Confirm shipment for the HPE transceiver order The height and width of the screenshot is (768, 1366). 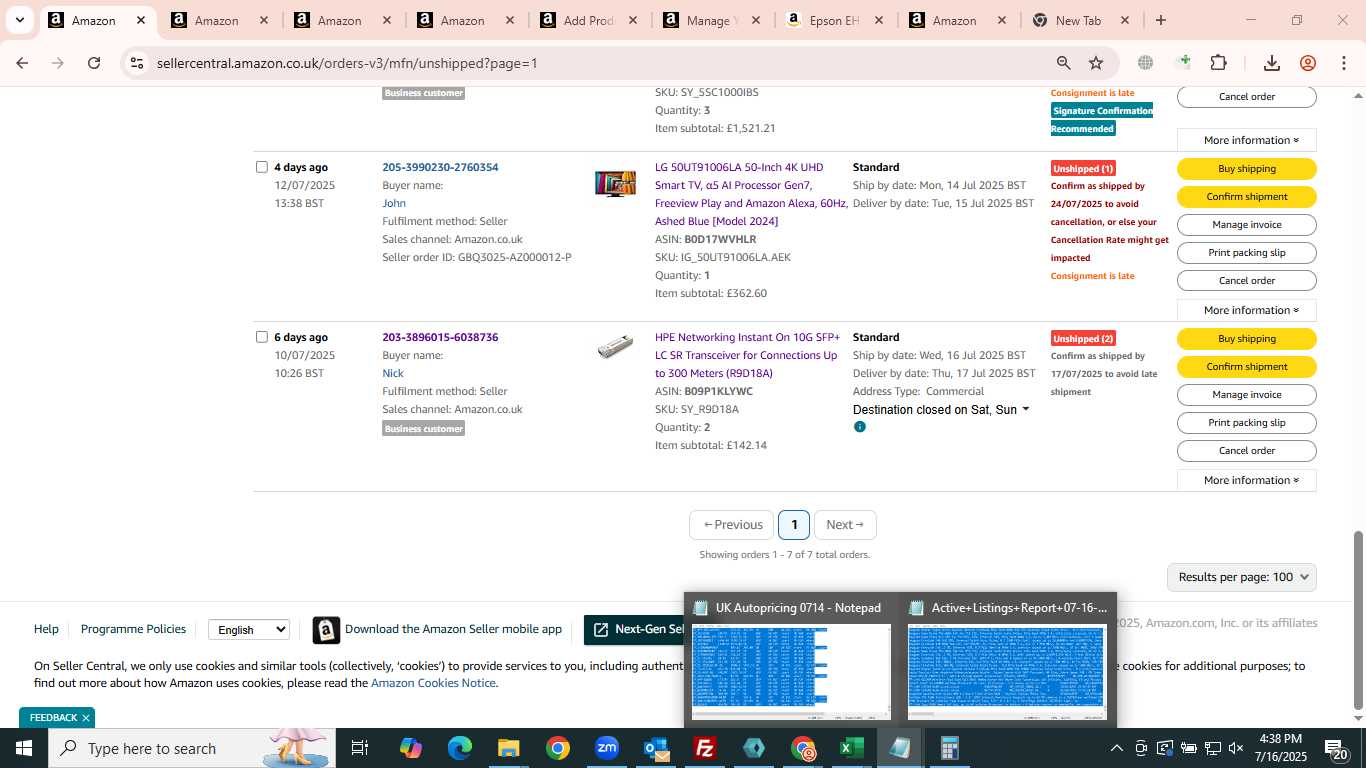point(1246,366)
